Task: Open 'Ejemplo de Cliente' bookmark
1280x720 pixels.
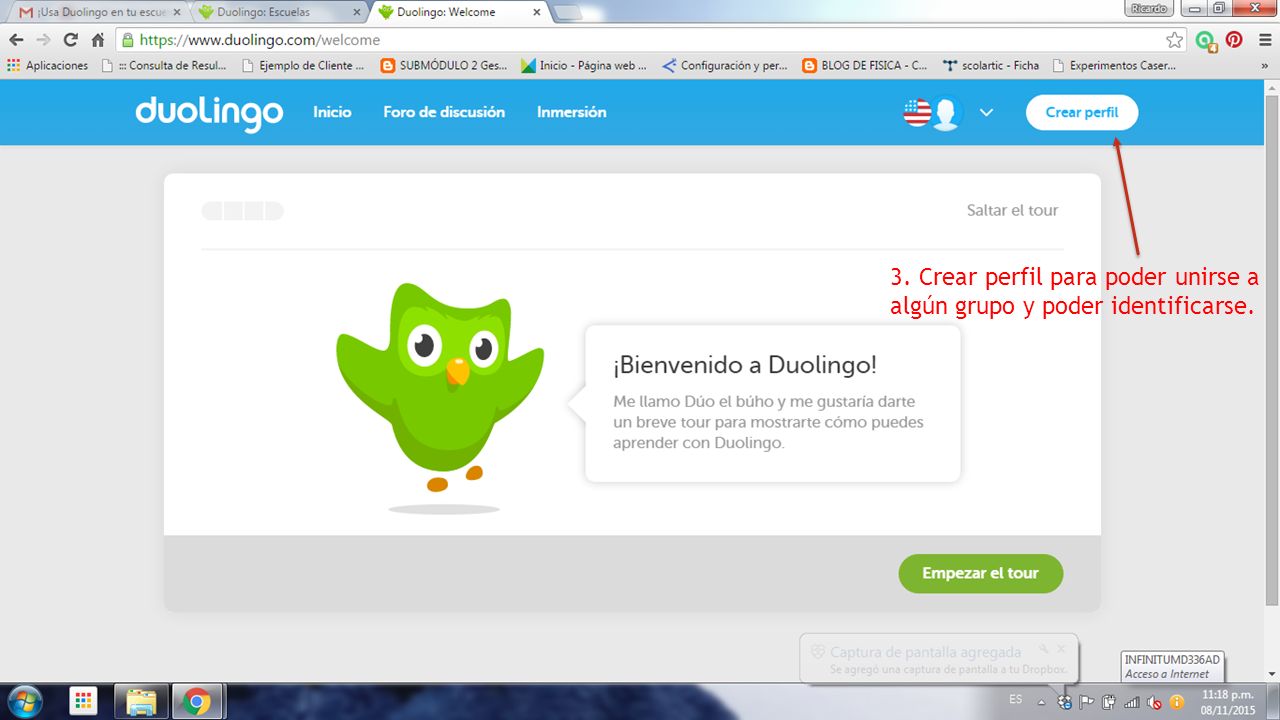Action: [x=303, y=66]
